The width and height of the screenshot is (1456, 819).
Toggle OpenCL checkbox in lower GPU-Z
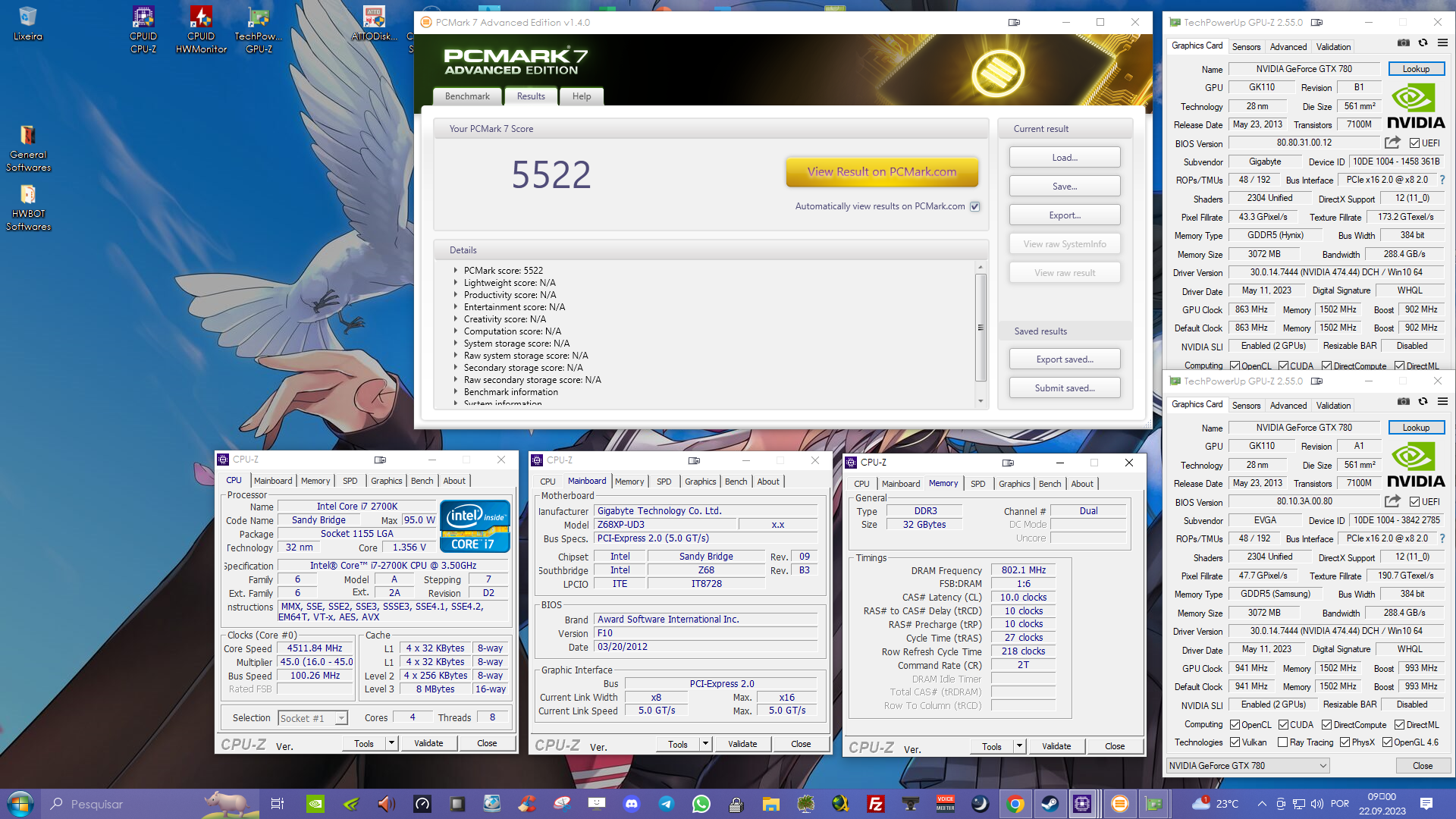[x=1235, y=725]
